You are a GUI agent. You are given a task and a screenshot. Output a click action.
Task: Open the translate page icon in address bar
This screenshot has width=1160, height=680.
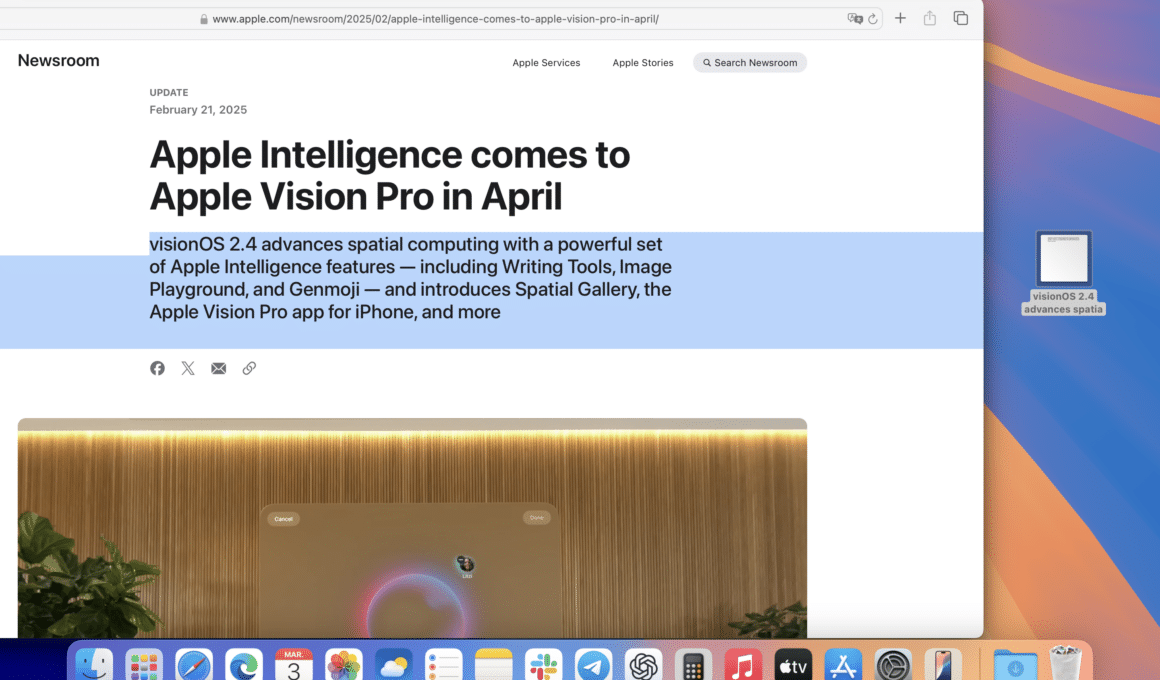click(x=855, y=19)
